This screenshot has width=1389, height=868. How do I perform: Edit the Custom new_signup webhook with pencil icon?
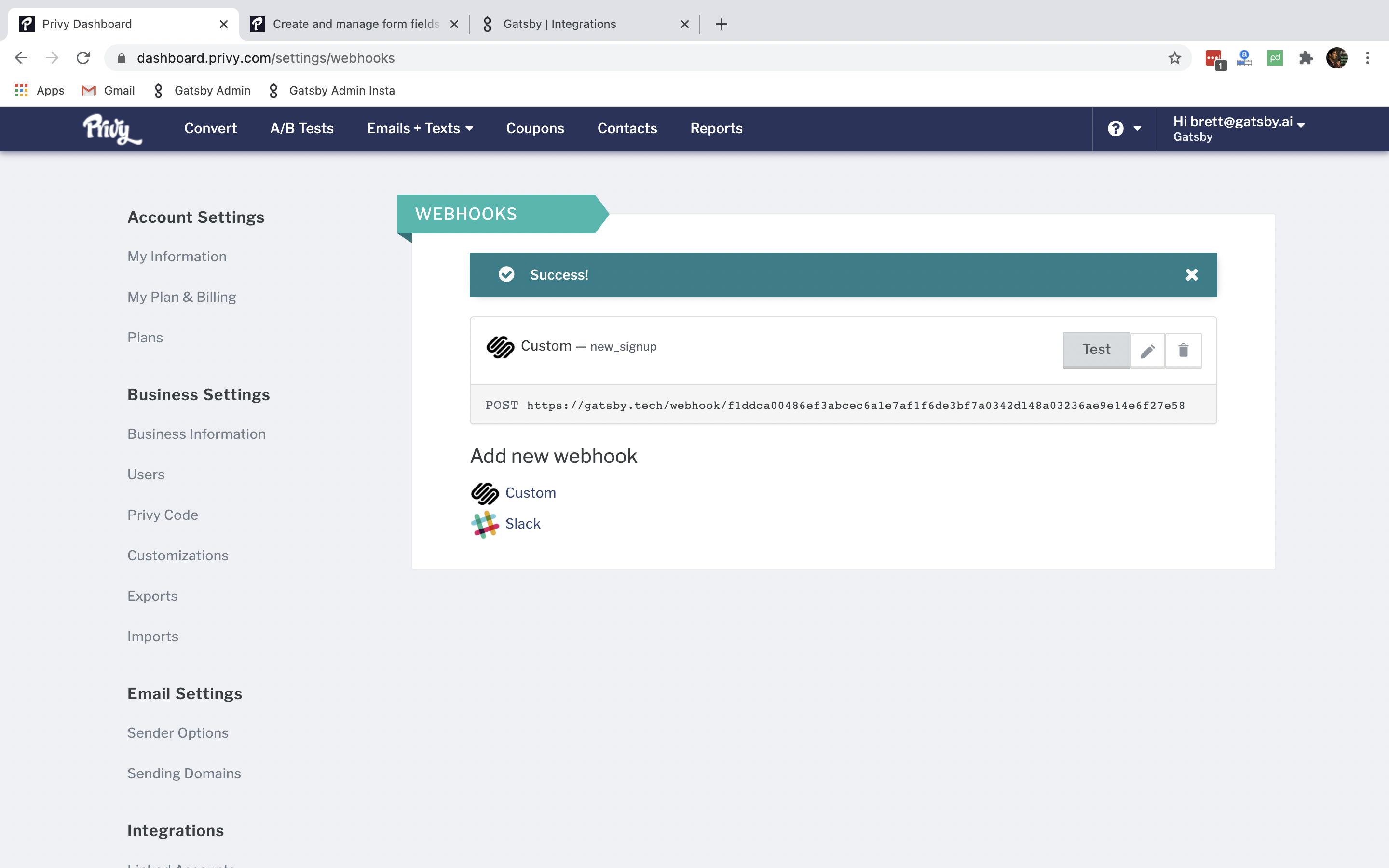click(x=1147, y=350)
